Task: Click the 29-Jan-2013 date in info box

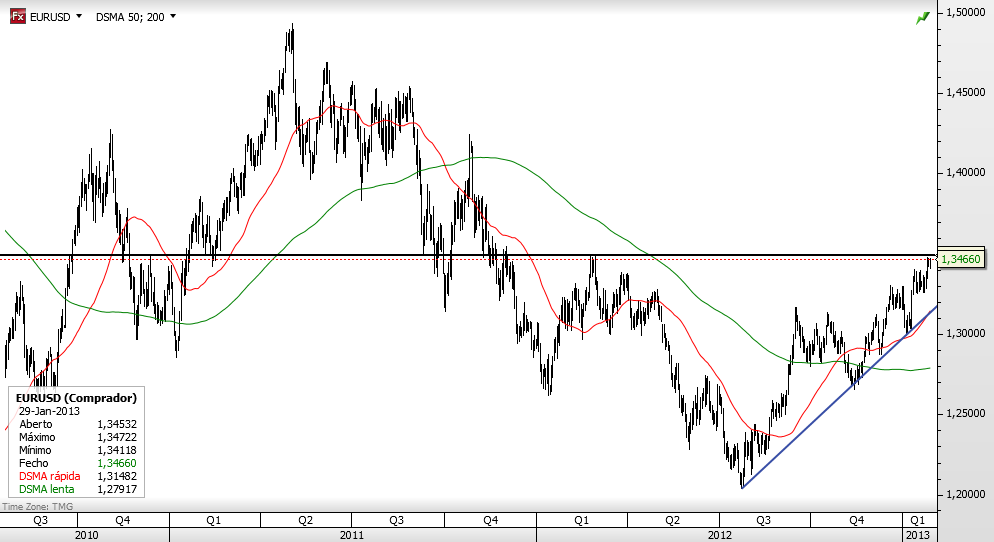Action: [x=49, y=411]
